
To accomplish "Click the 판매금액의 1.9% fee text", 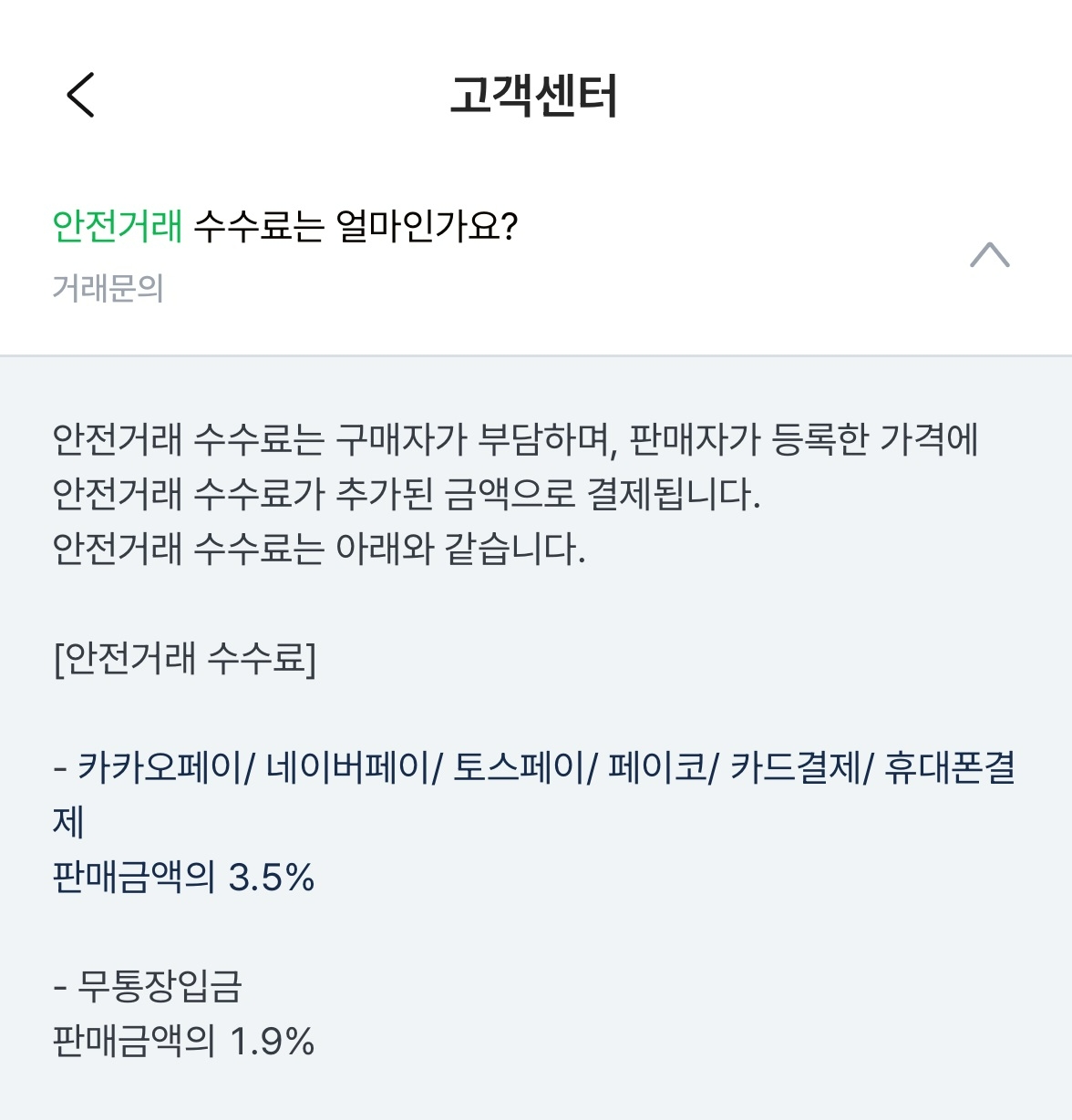I will [x=183, y=1041].
